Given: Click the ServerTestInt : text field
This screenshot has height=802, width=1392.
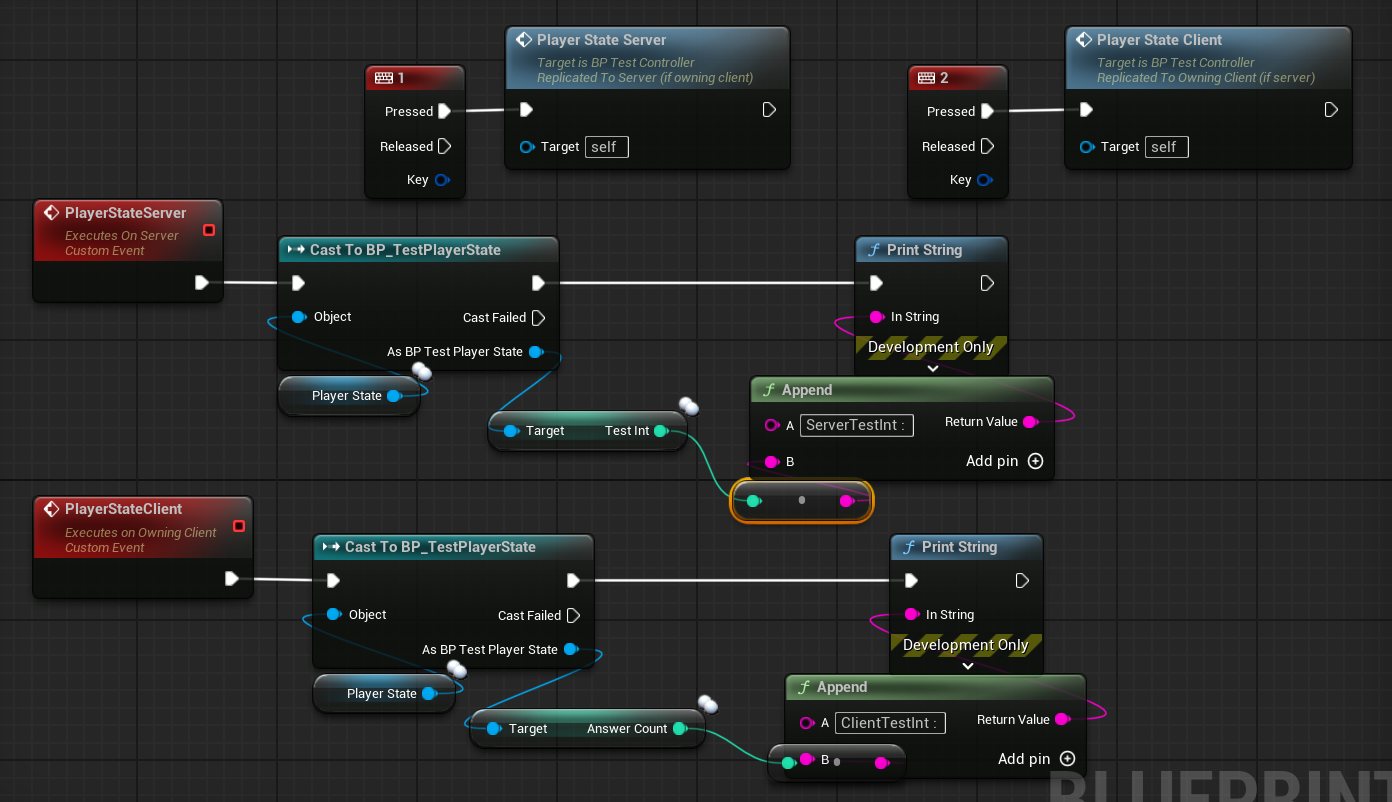Looking at the screenshot, I should click(x=857, y=425).
